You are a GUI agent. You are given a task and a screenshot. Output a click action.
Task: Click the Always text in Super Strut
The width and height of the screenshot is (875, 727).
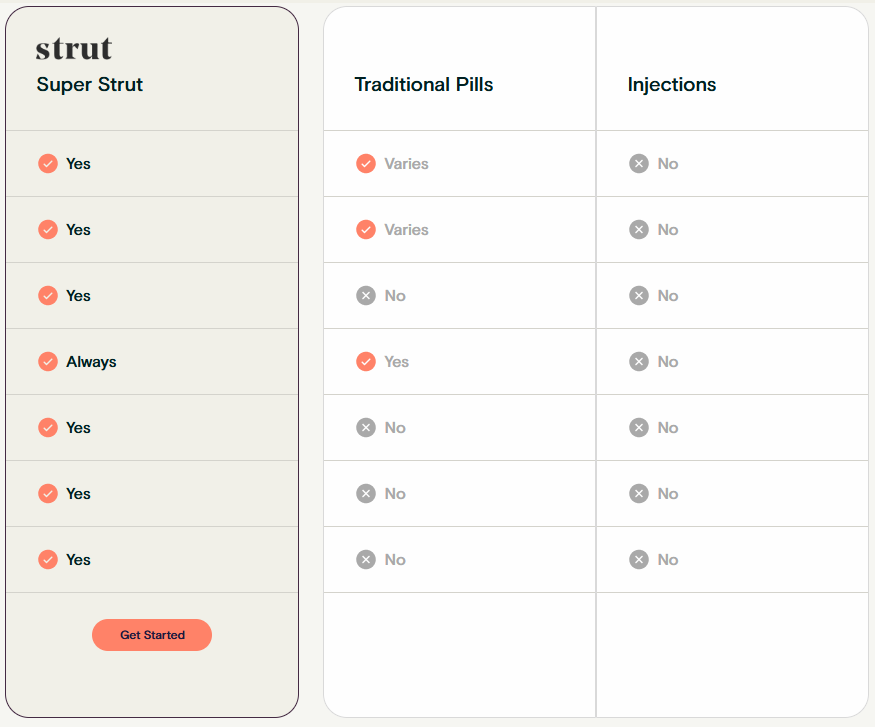92,362
